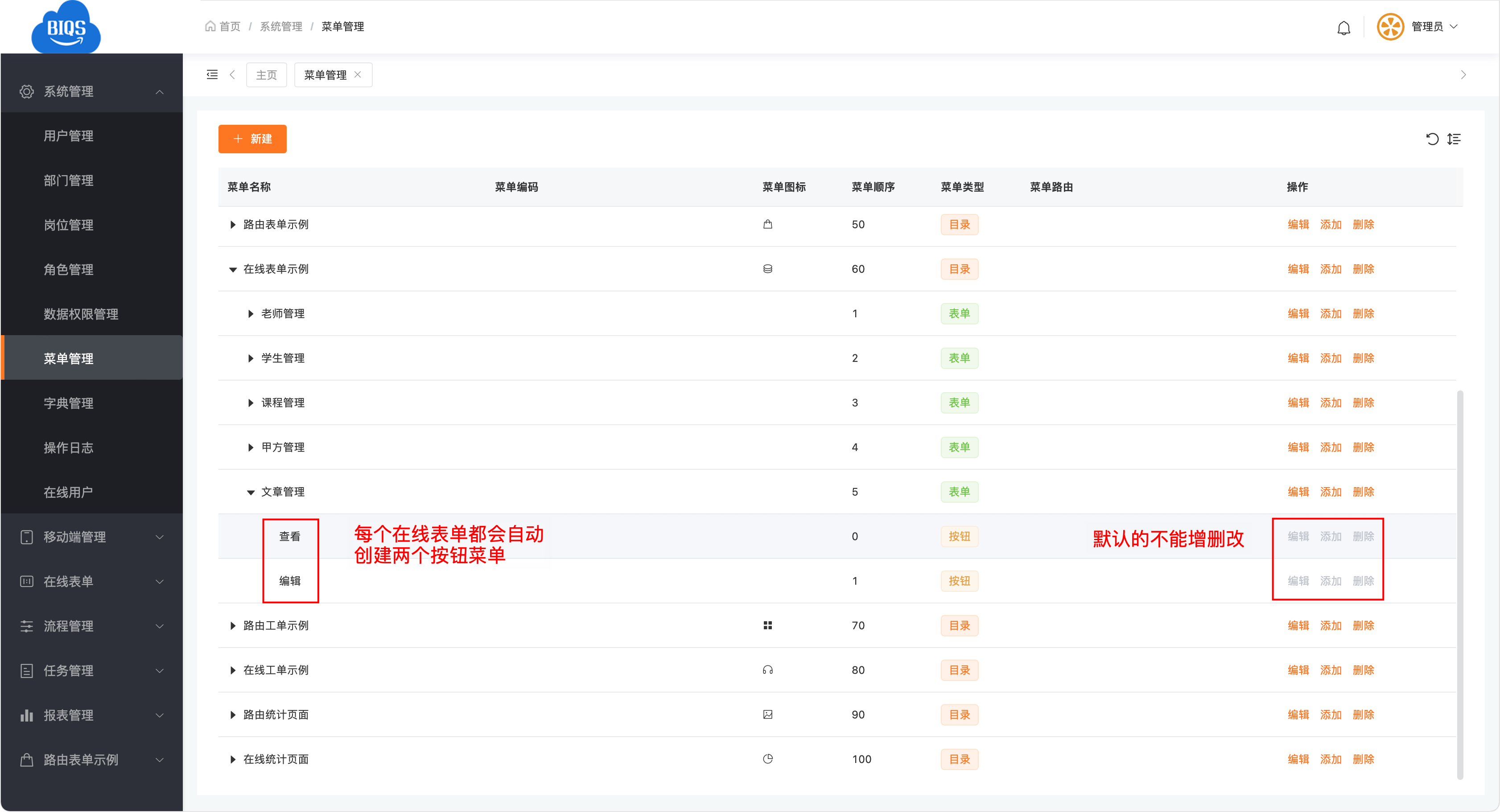Expand the 课程管理 row
Image resolution: width=1500 pixels, height=812 pixels.
[251, 403]
